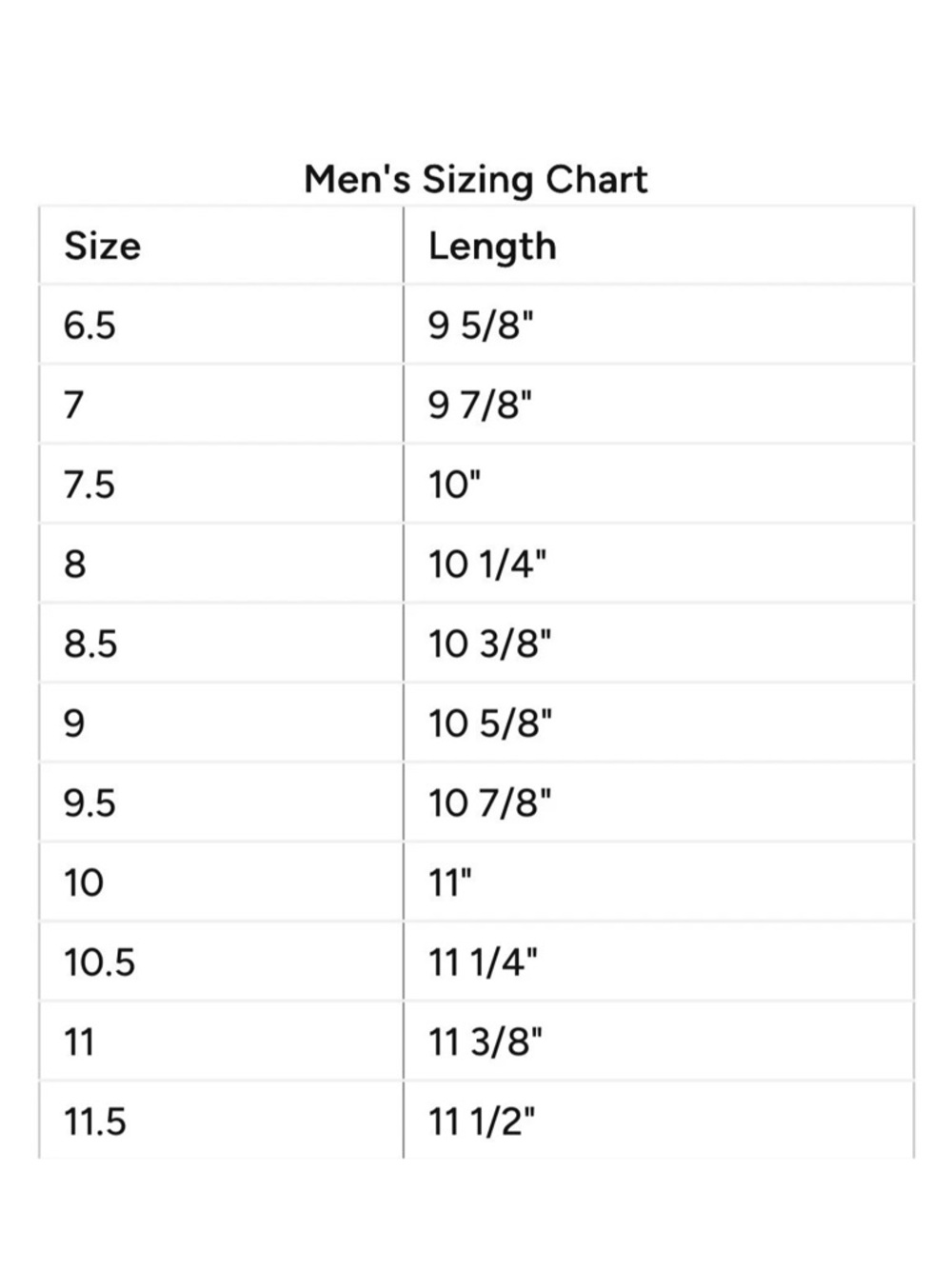This screenshot has width=952, height=1269.
Task: Click the 11 1/4" length cell
Action: [x=659, y=962]
